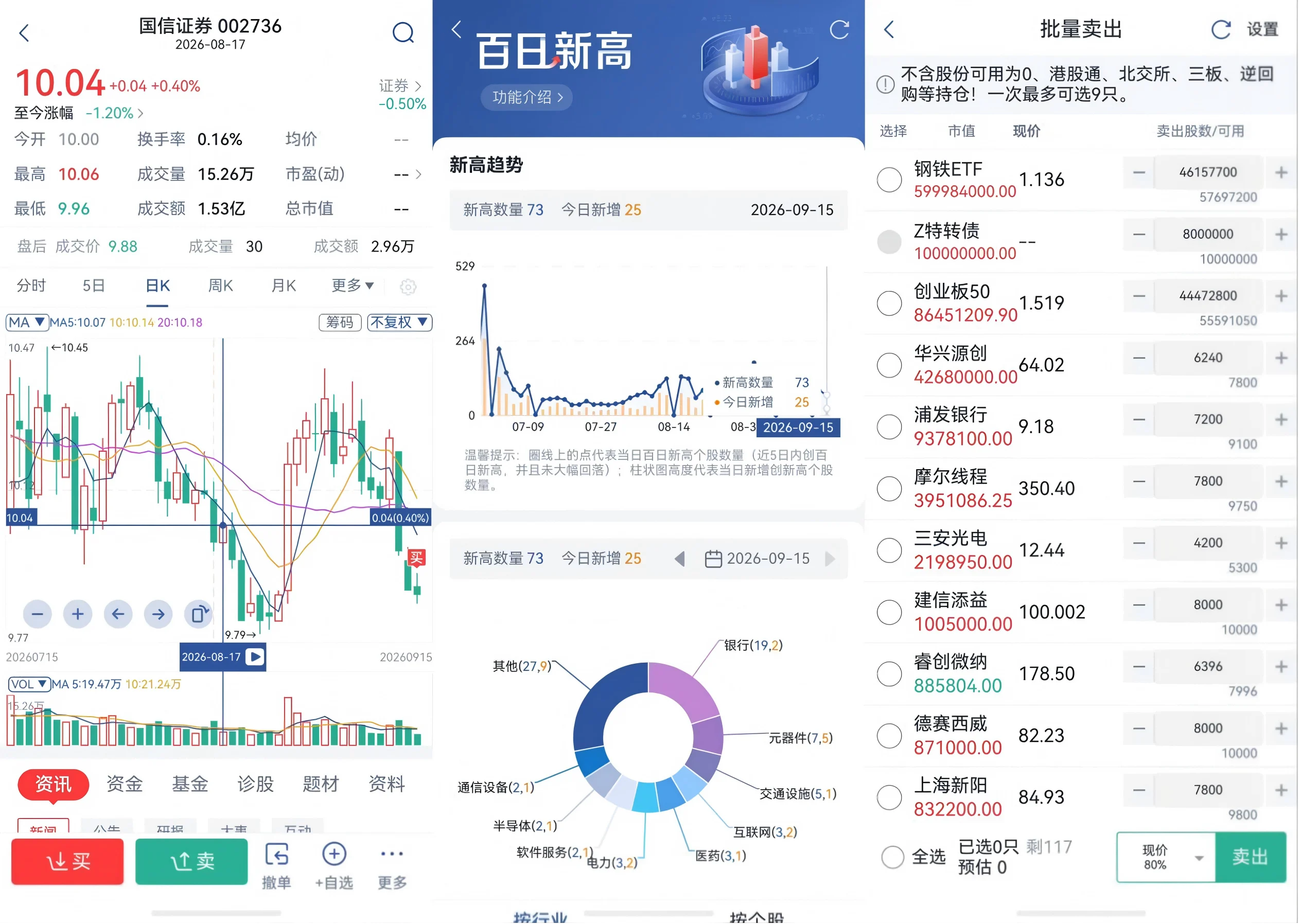This screenshot has width=1301, height=924.
Task: Open the 资金 tab
Action: pyautogui.click(x=125, y=785)
